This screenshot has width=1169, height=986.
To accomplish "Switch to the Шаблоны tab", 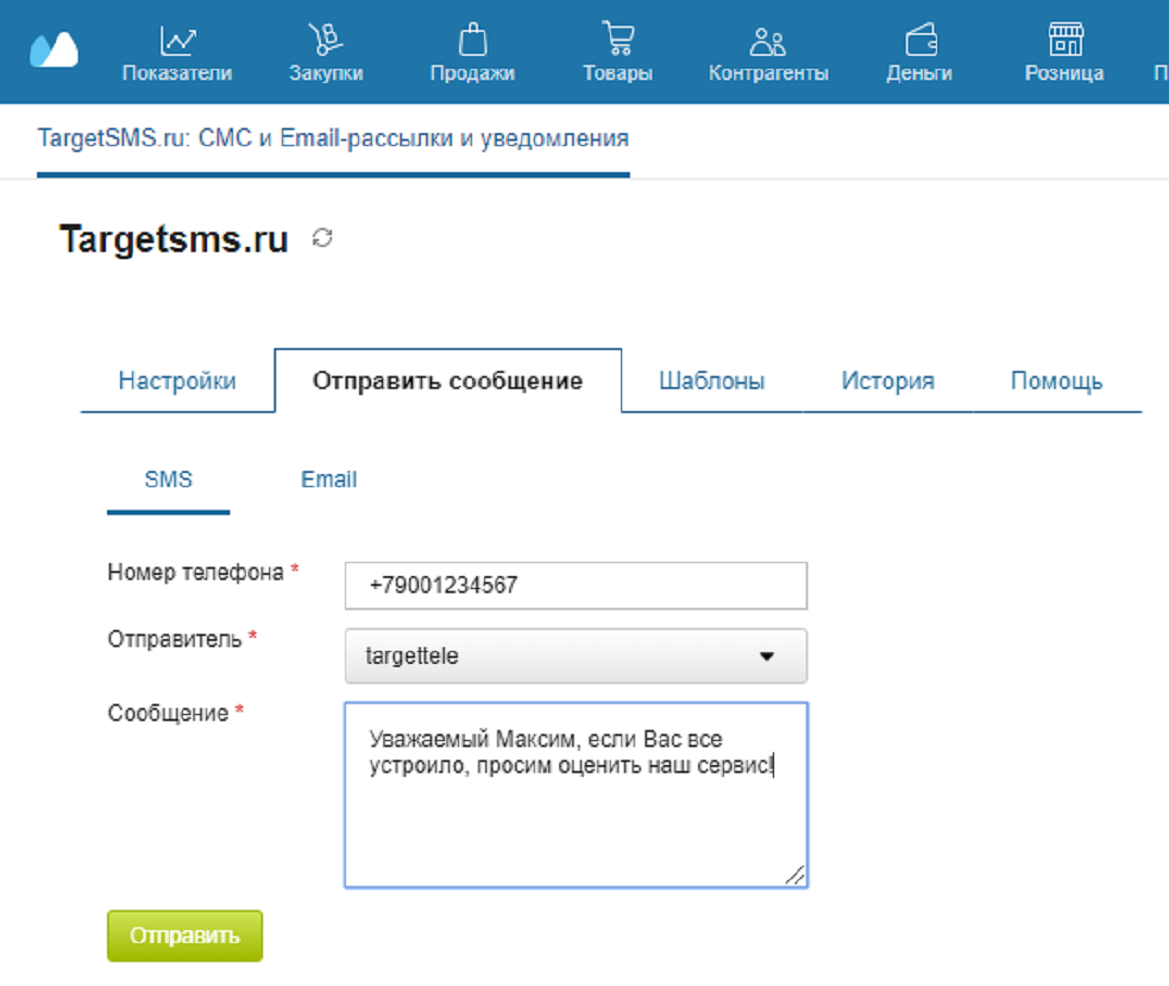I will click(x=712, y=381).
